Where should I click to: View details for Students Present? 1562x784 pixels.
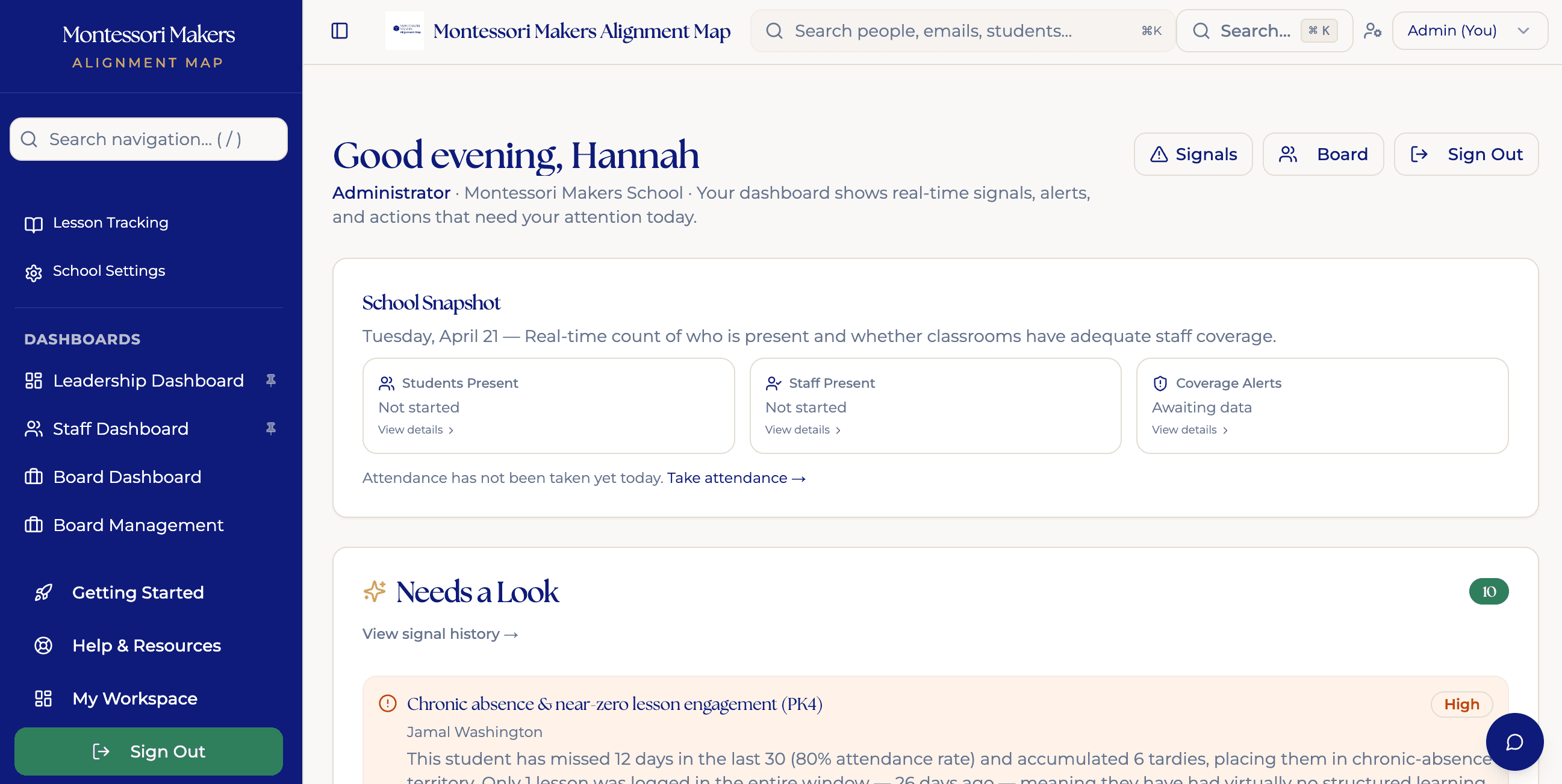pos(416,430)
